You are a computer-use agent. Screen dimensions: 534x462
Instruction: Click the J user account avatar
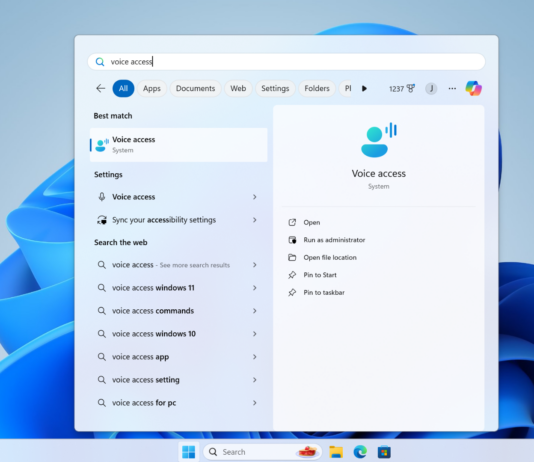[x=431, y=89]
